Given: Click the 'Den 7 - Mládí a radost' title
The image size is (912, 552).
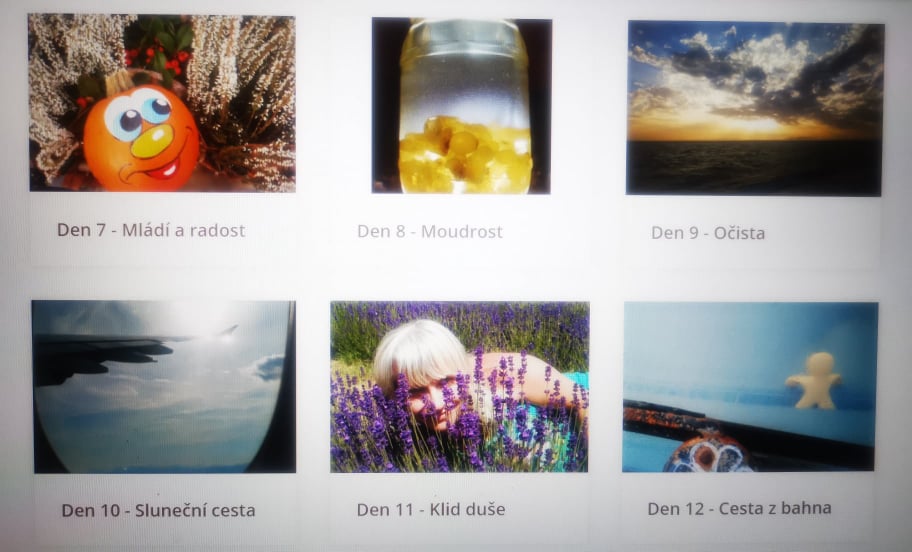Looking at the screenshot, I should 151,230.
